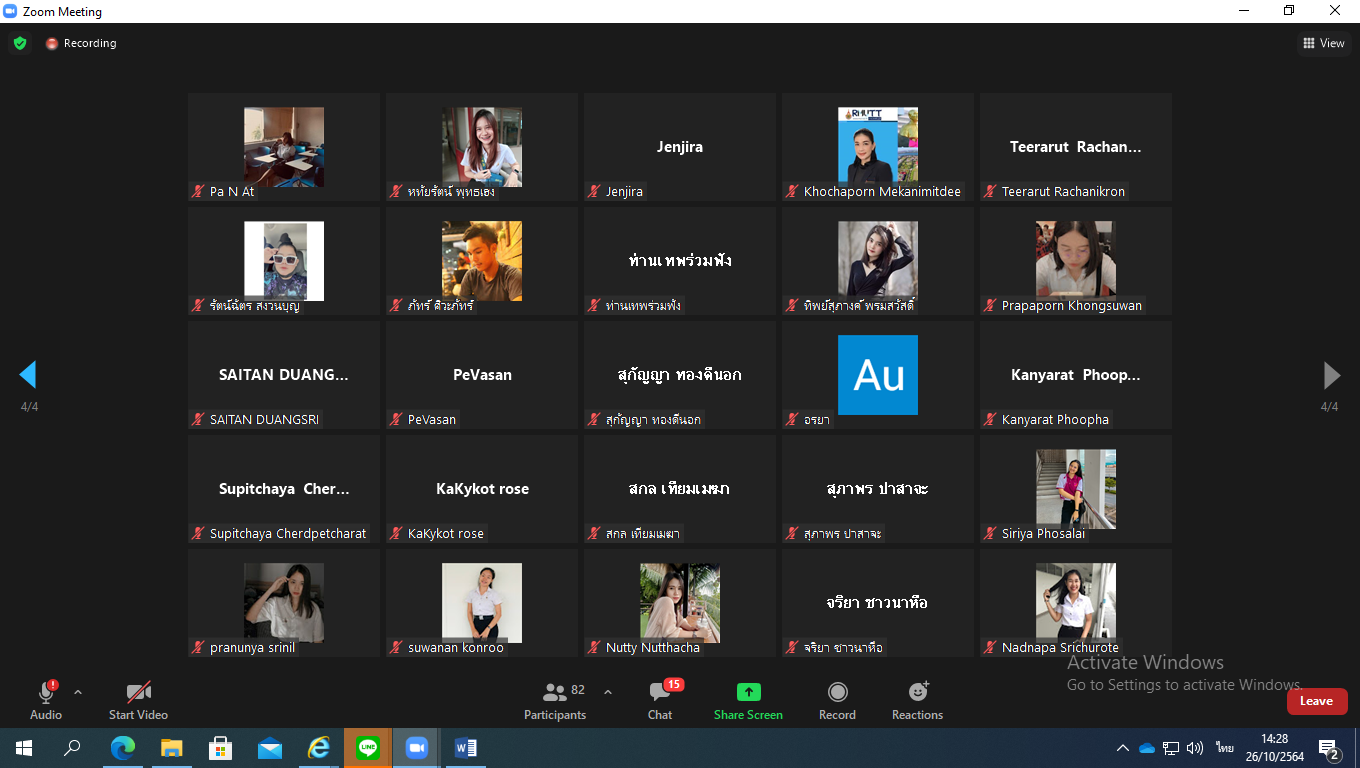Go to next gallery page arrow
1360x768 pixels.
click(x=1331, y=375)
